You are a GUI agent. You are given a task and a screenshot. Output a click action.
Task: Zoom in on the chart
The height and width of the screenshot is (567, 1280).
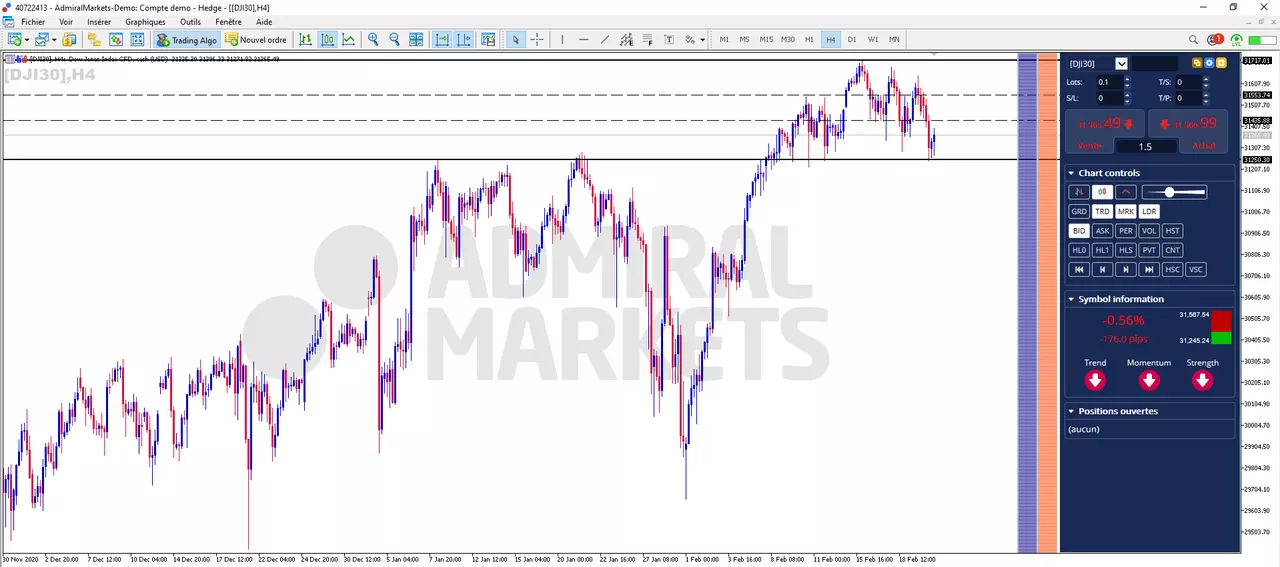(x=373, y=40)
